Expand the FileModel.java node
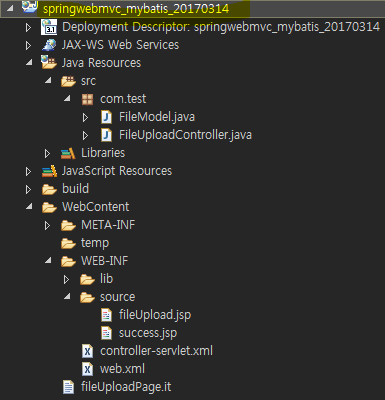The height and width of the screenshot is (400, 385). (x=85, y=117)
